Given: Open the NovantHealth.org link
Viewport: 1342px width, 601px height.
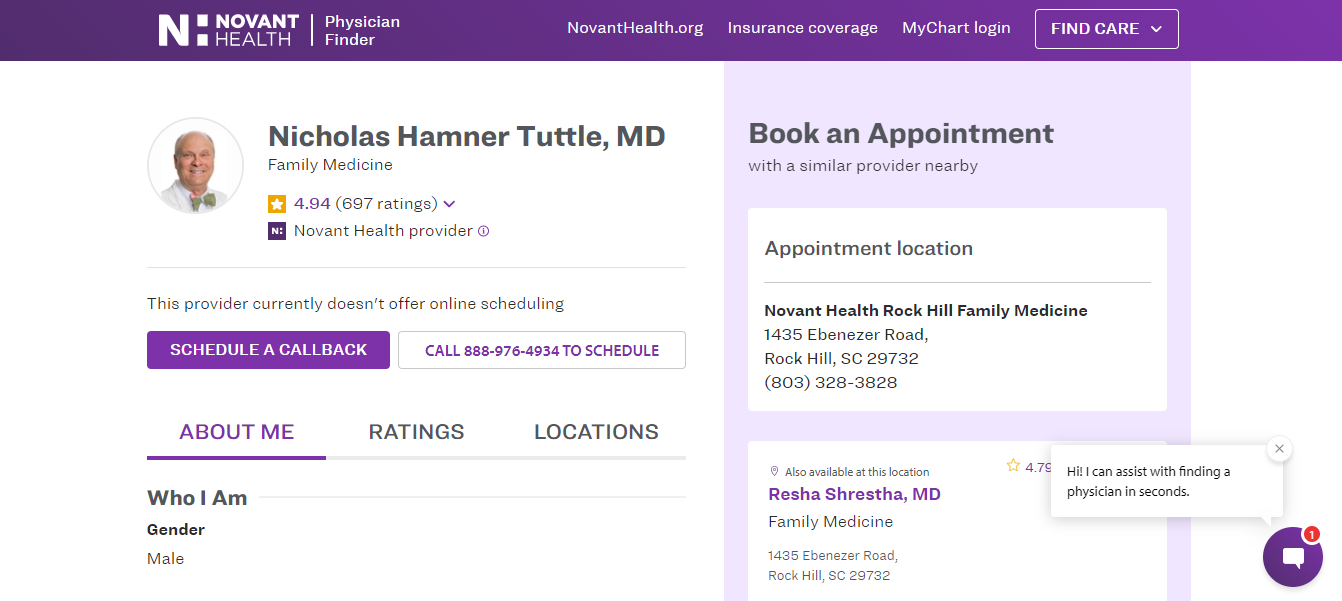Looking at the screenshot, I should [x=635, y=28].
